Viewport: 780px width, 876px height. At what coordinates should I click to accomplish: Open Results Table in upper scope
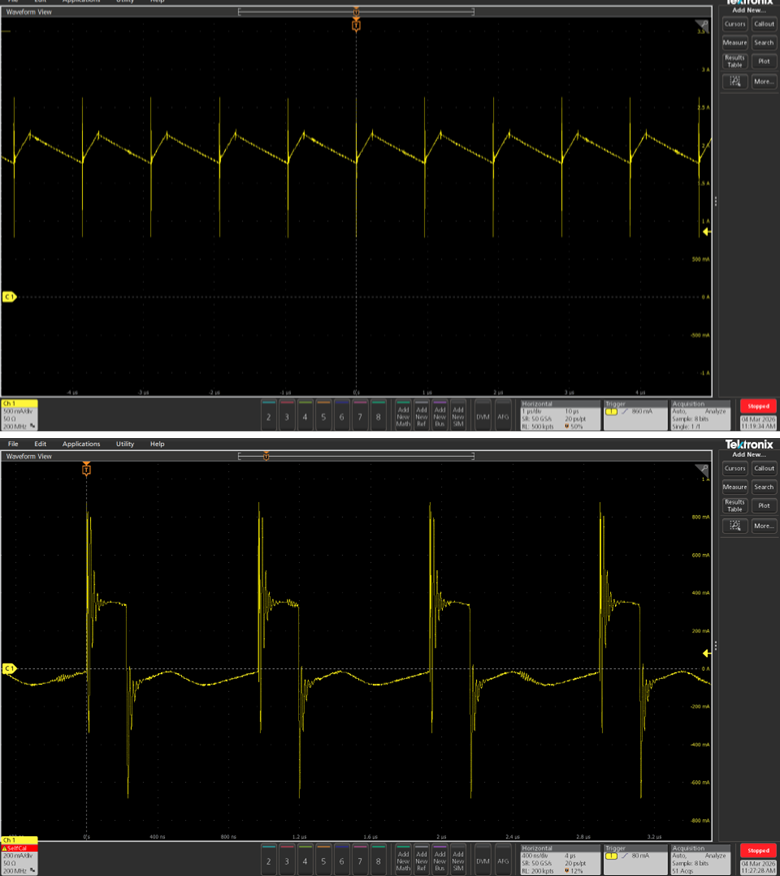pyautogui.click(x=735, y=61)
